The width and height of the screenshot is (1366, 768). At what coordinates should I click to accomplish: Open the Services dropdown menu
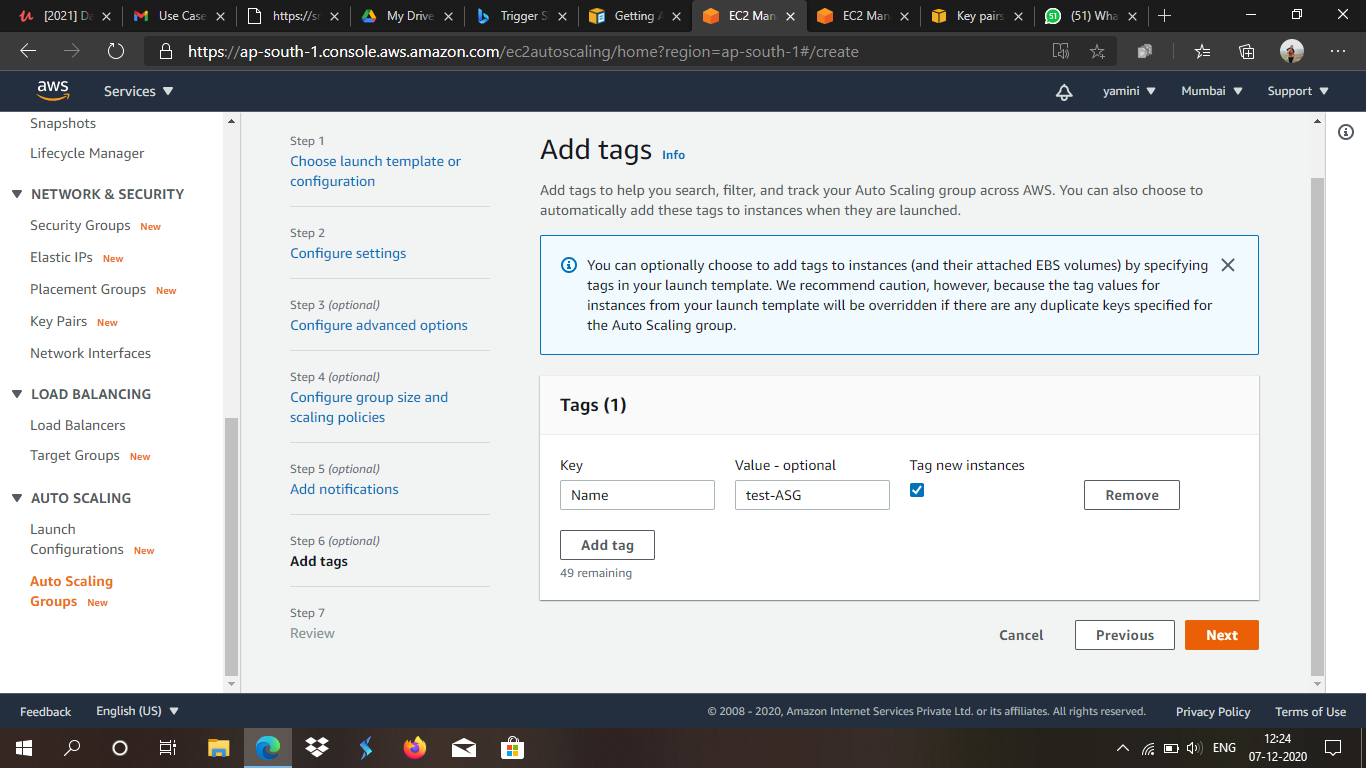(x=139, y=91)
